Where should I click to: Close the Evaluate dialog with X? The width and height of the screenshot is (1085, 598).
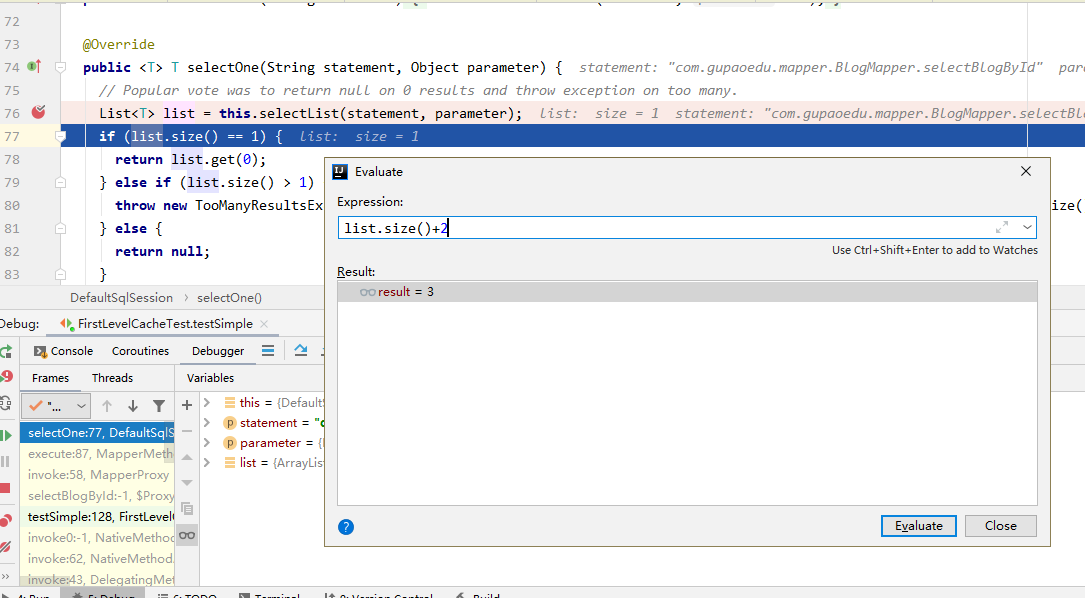click(x=1025, y=171)
